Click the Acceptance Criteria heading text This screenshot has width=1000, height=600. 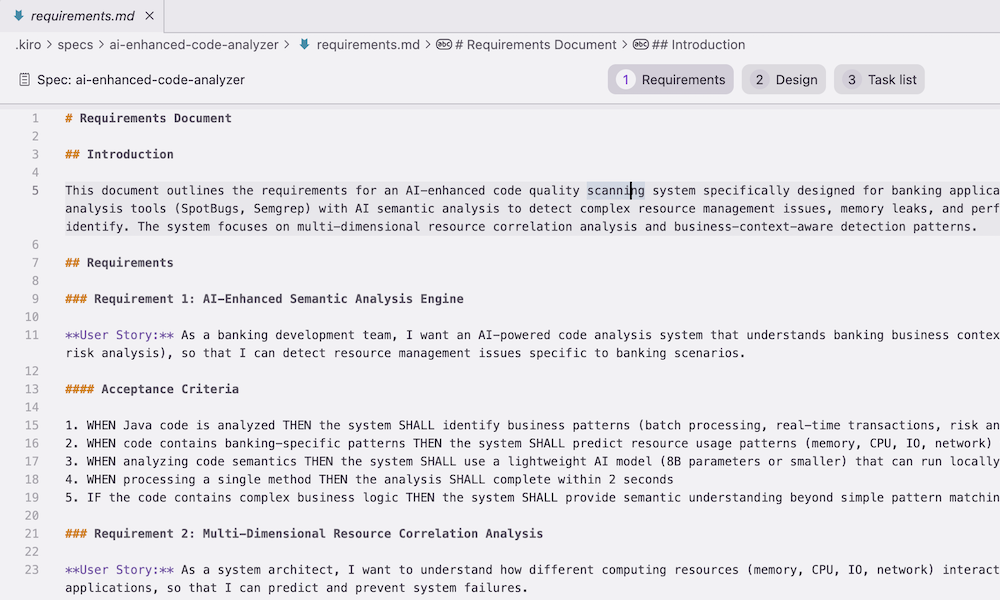point(170,389)
